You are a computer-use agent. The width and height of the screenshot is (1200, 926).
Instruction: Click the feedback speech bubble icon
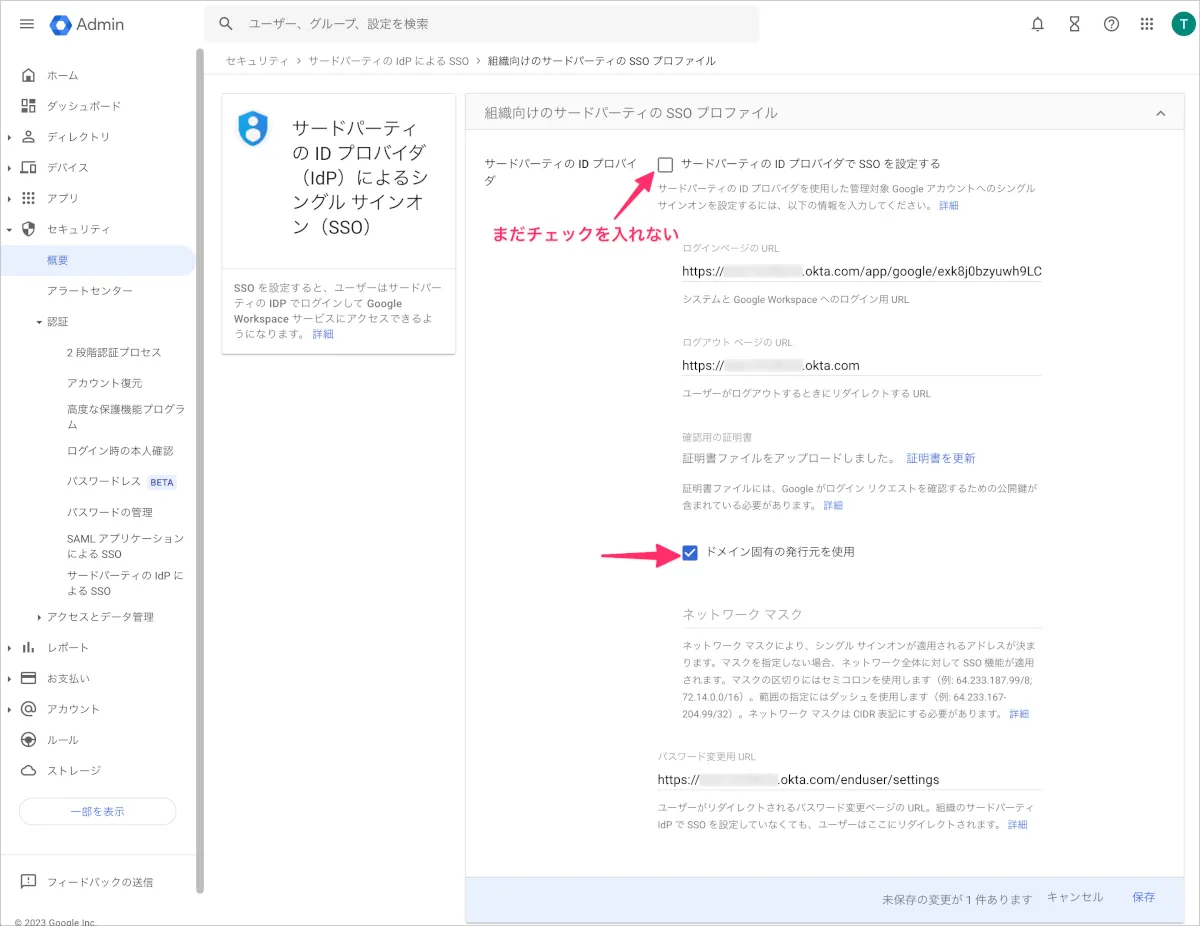[x=28, y=882]
